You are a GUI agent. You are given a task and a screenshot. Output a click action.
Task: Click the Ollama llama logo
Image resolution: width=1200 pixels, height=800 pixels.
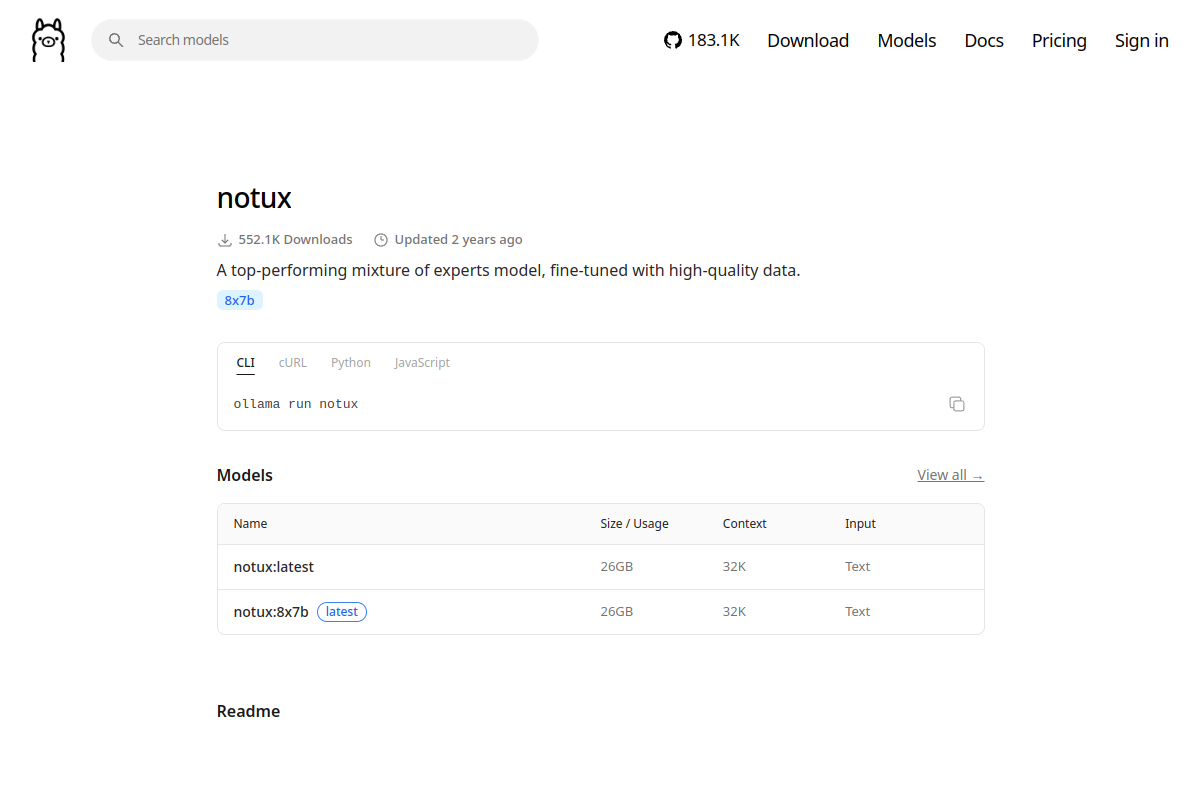point(48,40)
